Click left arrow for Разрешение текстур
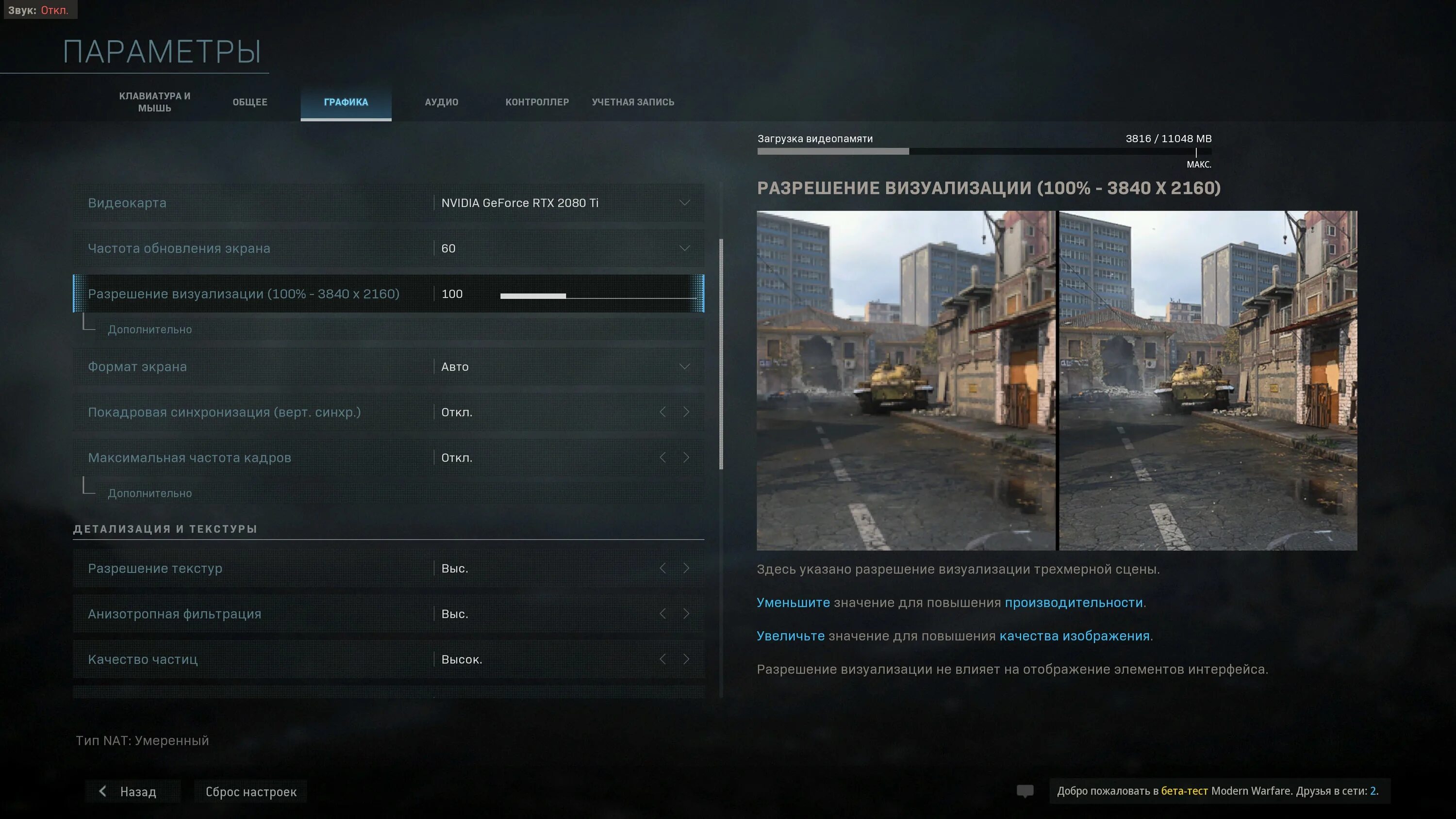Screen dimensions: 1456x819 pyautogui.click(x=662, y=568)
